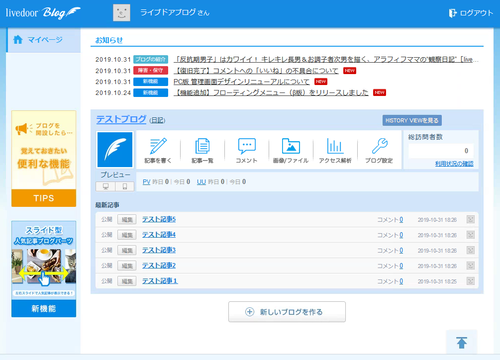Click 編集 button for テスト記事1
The width and height of the screenshot is (500, 360).
[x=127, y=281]
